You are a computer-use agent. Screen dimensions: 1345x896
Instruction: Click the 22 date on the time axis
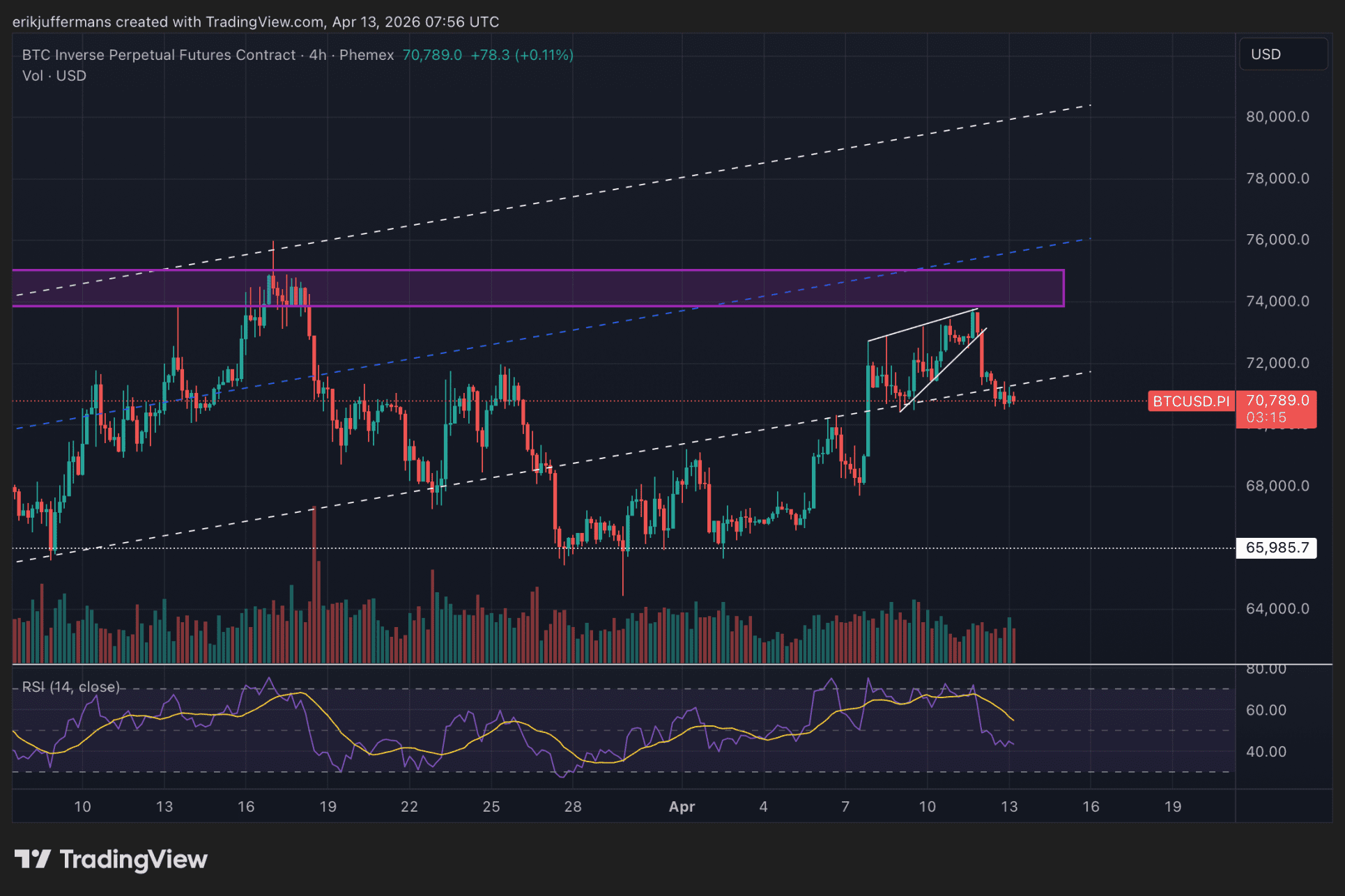point(409,807)
